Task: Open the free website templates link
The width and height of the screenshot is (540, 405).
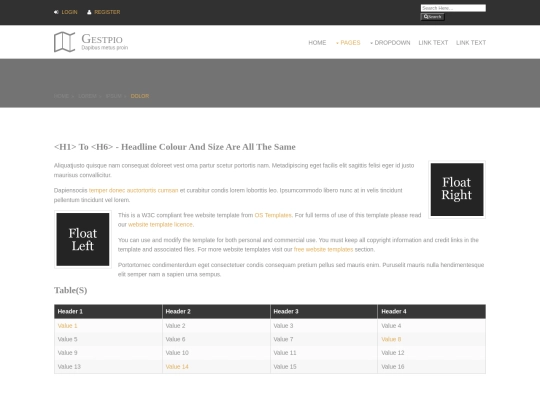Action: point(323,249)
